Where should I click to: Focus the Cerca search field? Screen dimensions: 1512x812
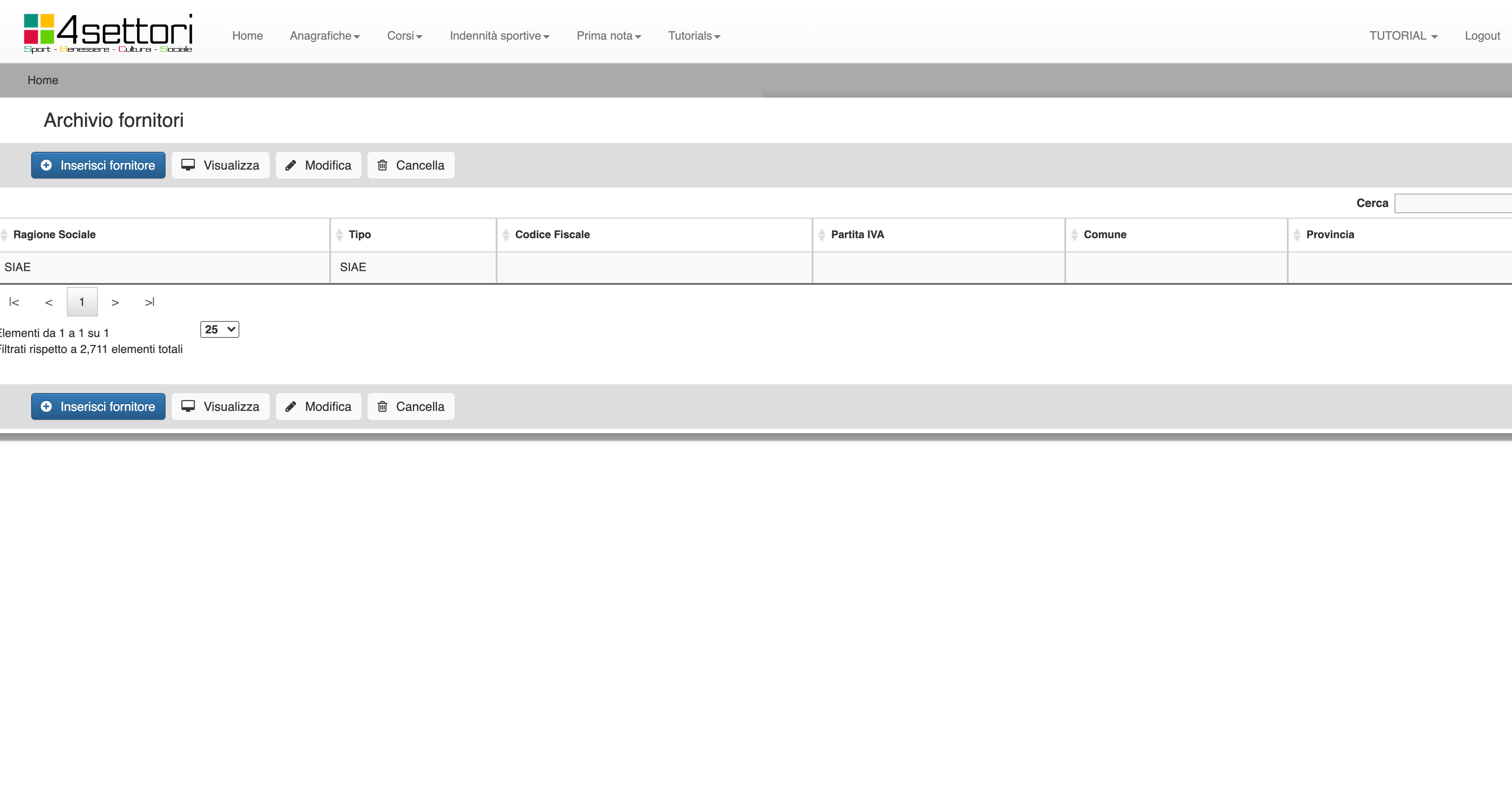[1453, 203]
